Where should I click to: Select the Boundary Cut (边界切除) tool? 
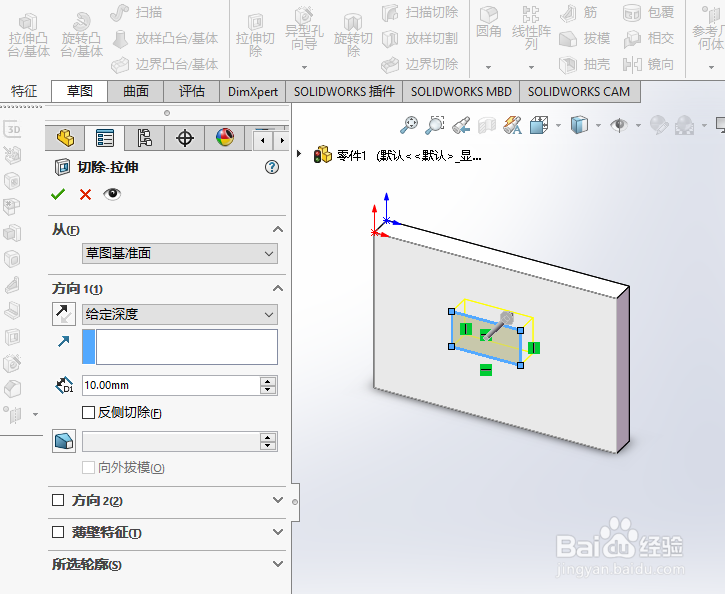[x=420, y=64]
